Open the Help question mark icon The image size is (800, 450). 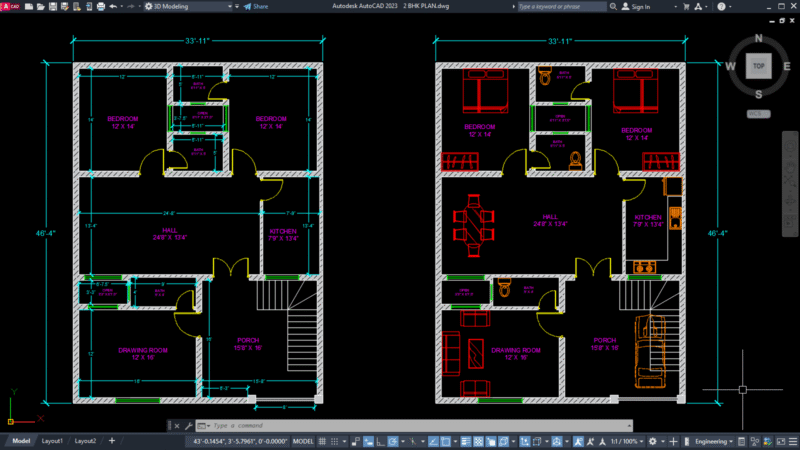[x=721, y=6]
